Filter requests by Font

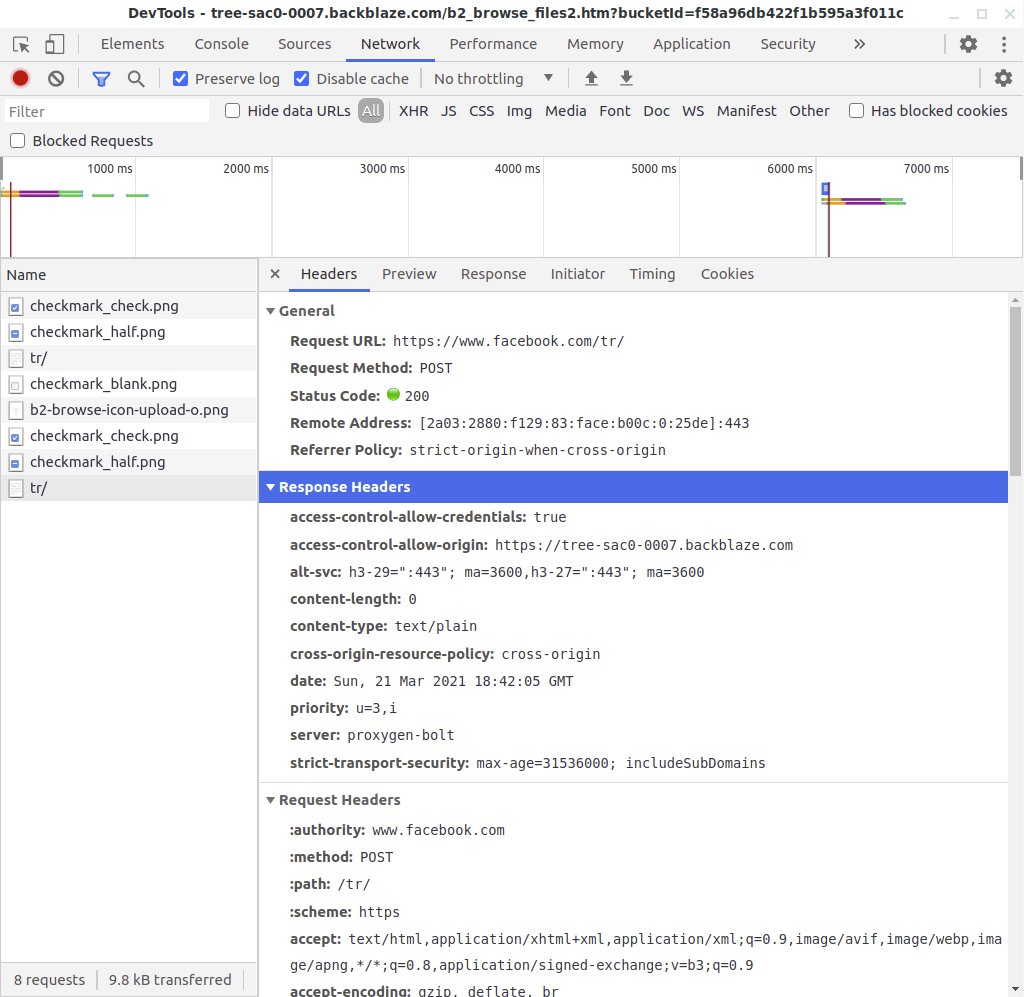tap(615, 111)
